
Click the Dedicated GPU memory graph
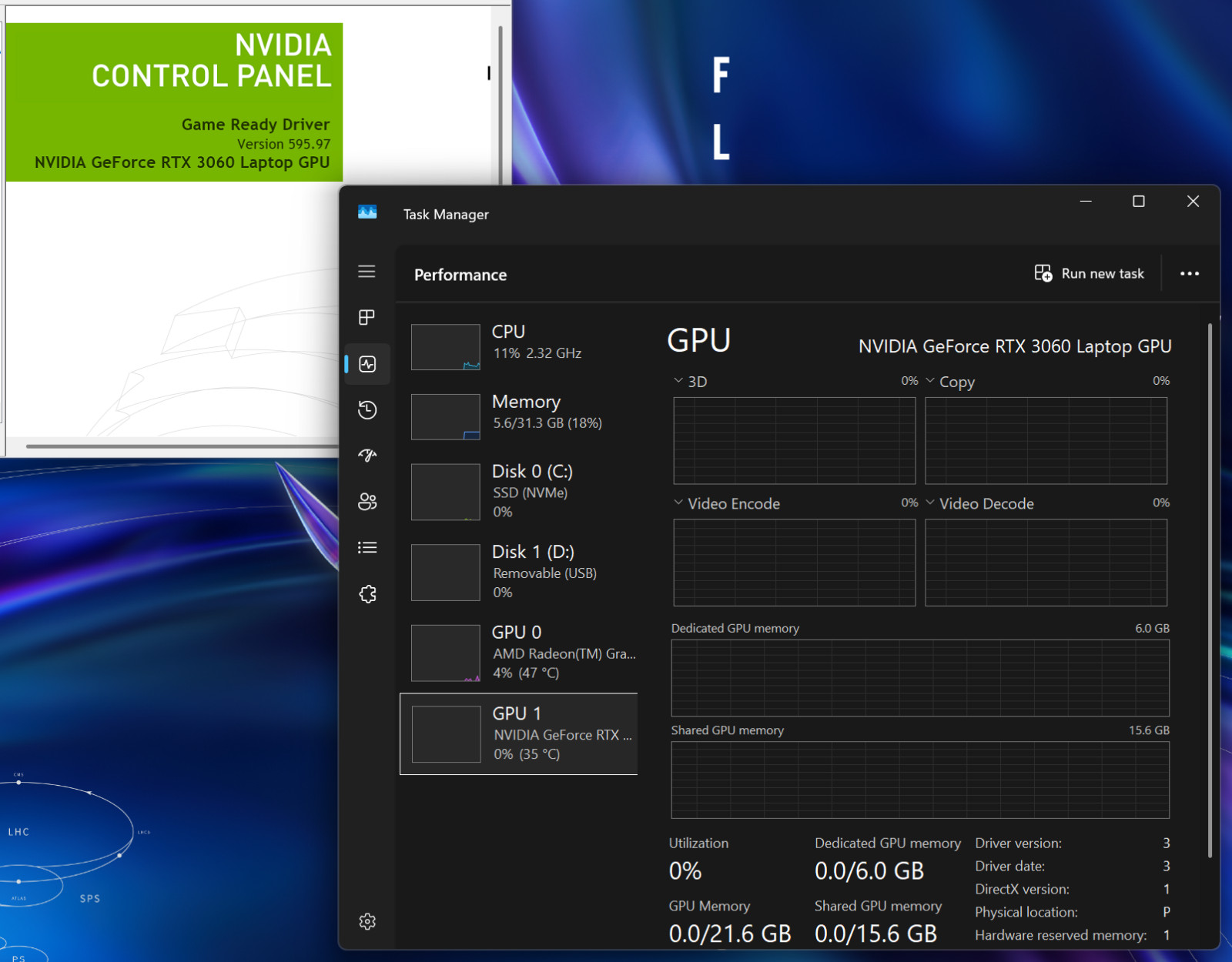pyautogui.click(x=920, y=678)
